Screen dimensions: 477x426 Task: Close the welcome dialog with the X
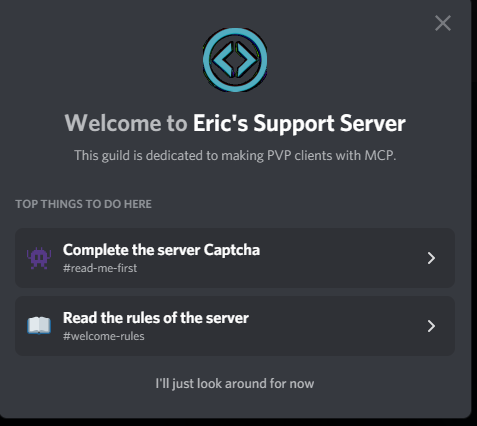(443, 23)
